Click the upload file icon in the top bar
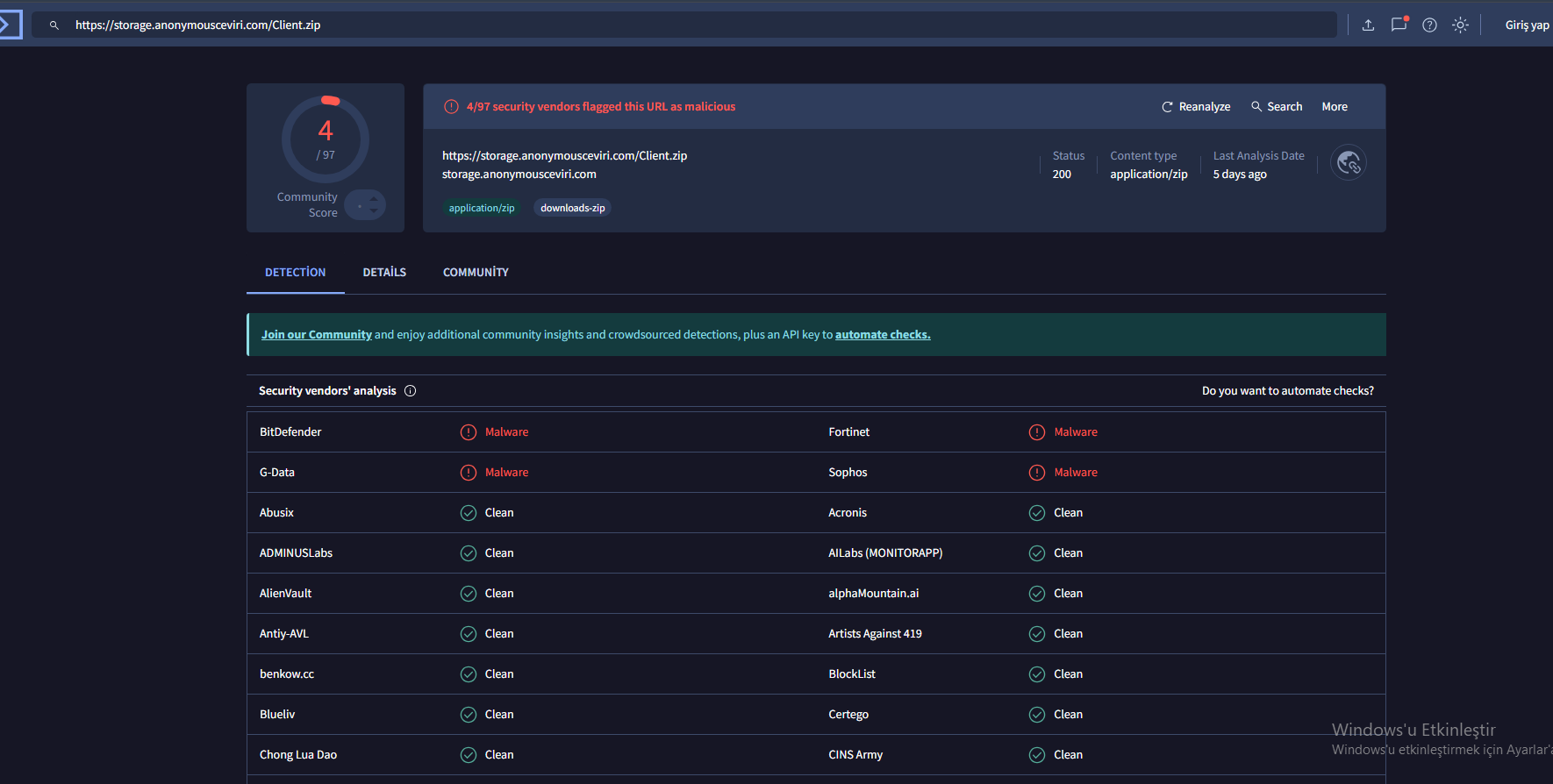The height and width of the screenshot is (784, 1553). (1368, 25)
